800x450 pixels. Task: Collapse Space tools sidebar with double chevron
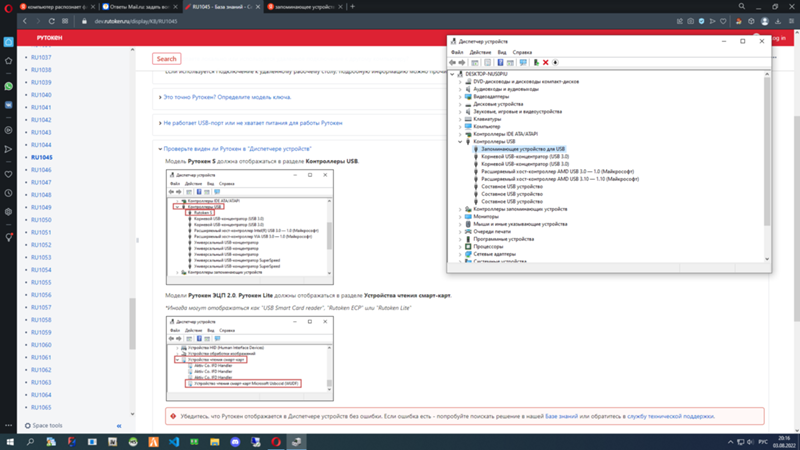coord(119,426)
